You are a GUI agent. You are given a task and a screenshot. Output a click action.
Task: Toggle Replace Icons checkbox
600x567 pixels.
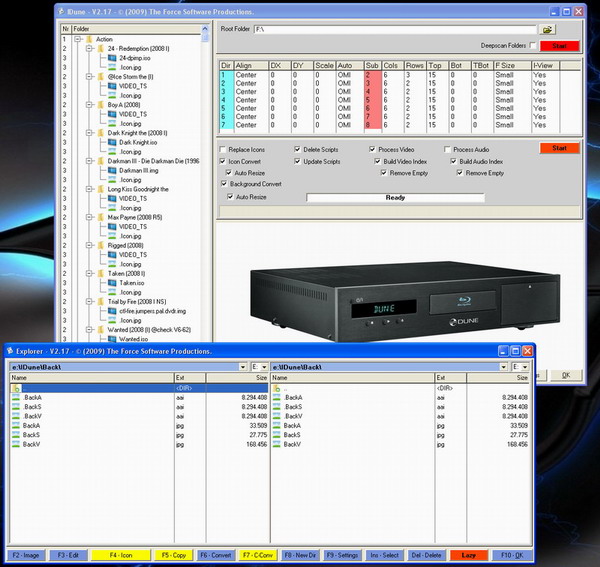(223, 149)
